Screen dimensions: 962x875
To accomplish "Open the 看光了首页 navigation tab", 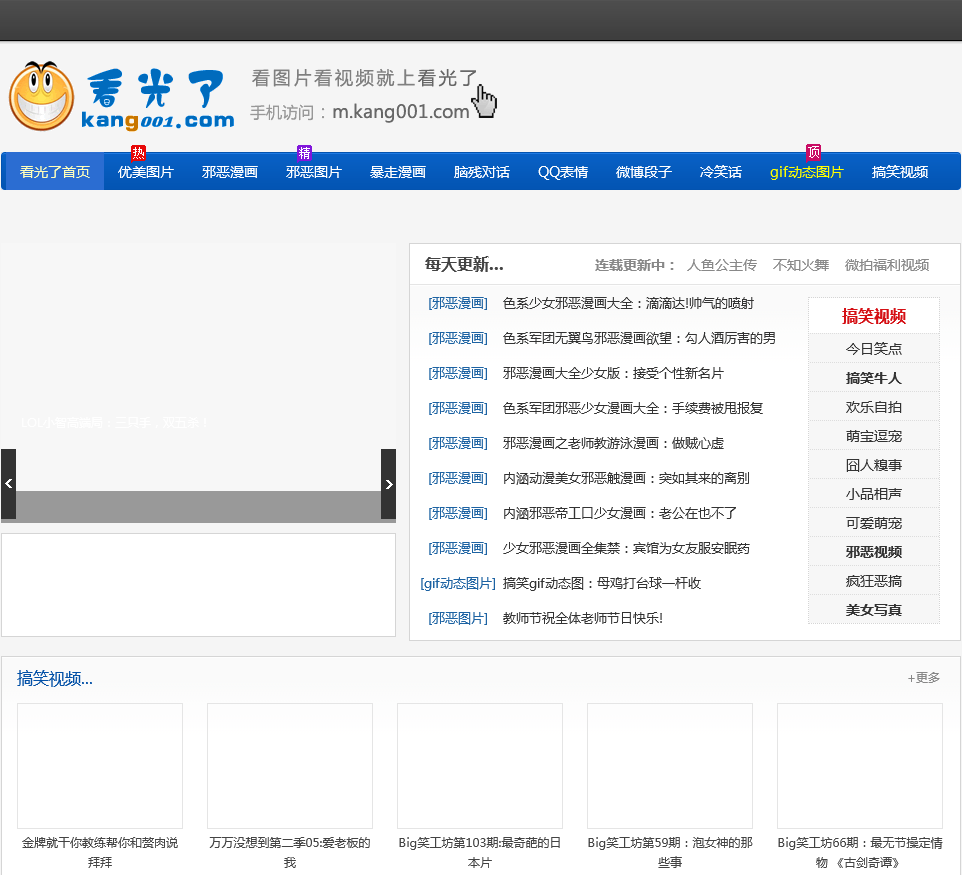I will click(55, 172).
